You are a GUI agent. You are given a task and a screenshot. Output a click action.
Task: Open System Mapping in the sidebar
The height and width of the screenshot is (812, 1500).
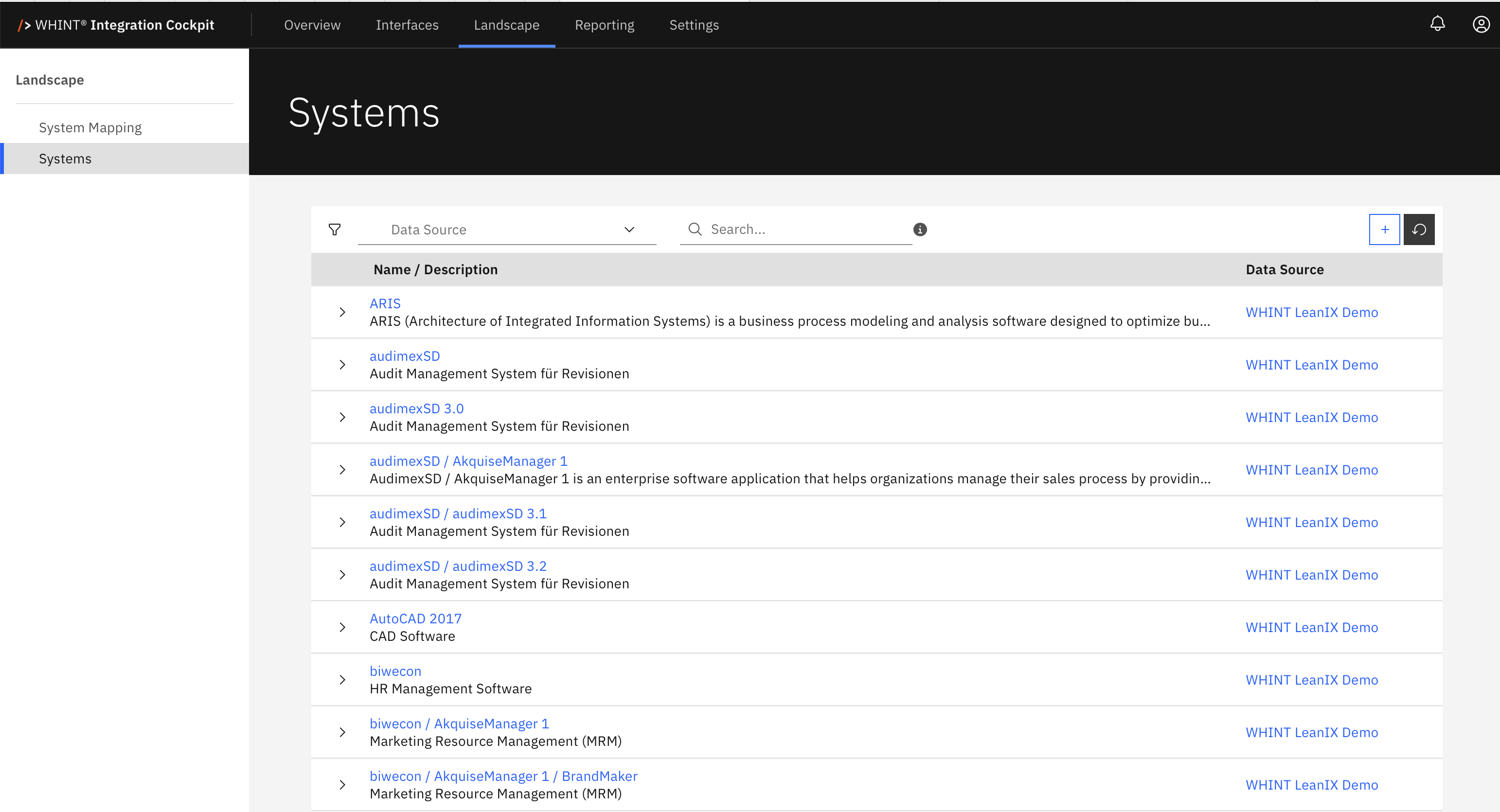point(90,127)
